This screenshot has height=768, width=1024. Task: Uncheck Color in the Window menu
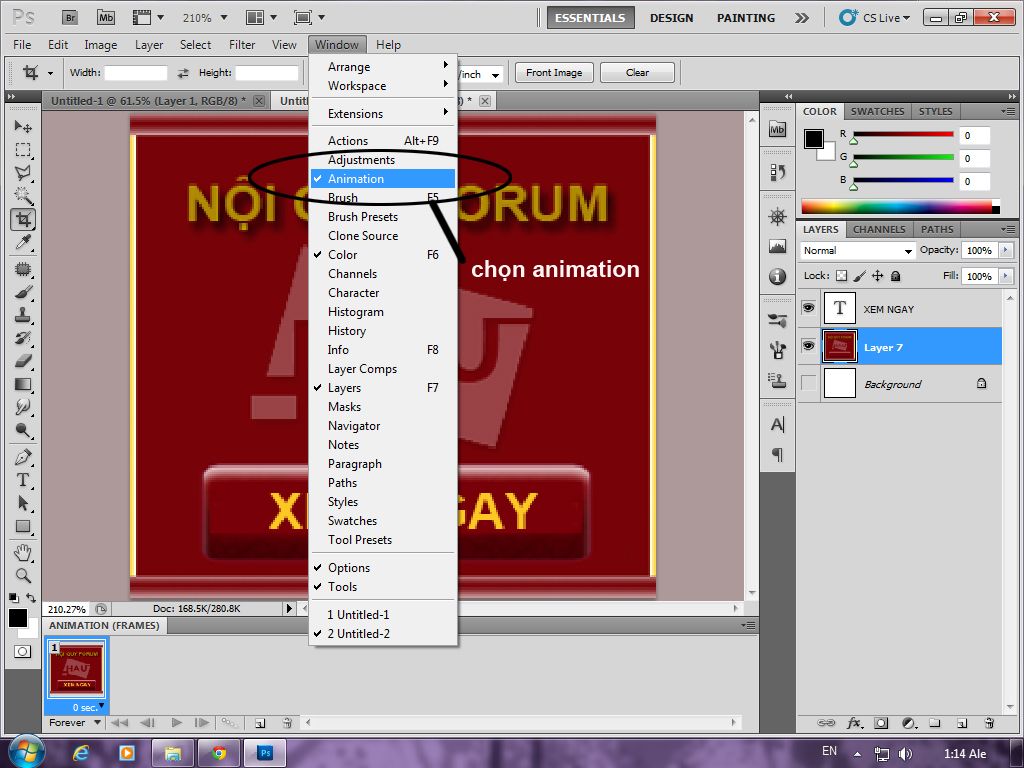[383, 255]
